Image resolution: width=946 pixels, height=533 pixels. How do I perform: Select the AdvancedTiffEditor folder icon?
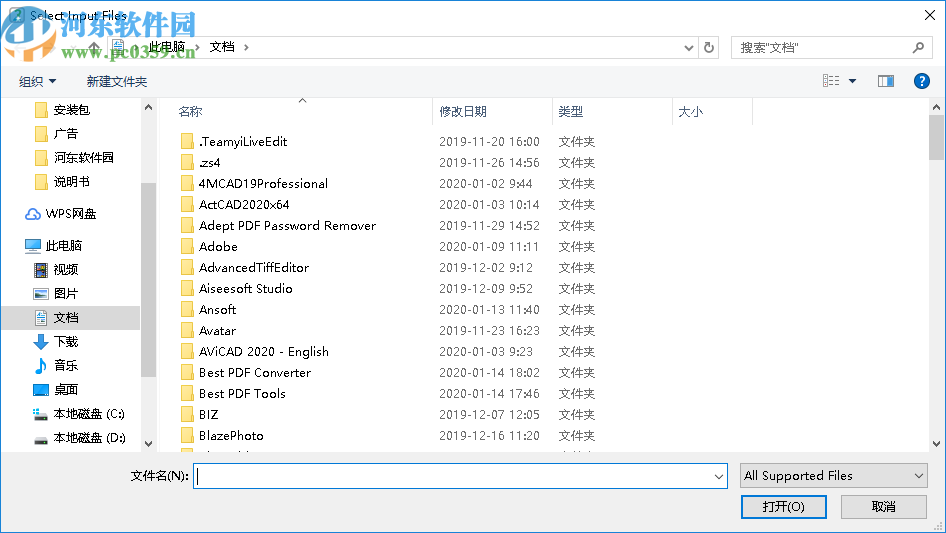pyautogui.click(x=188, y=267)
